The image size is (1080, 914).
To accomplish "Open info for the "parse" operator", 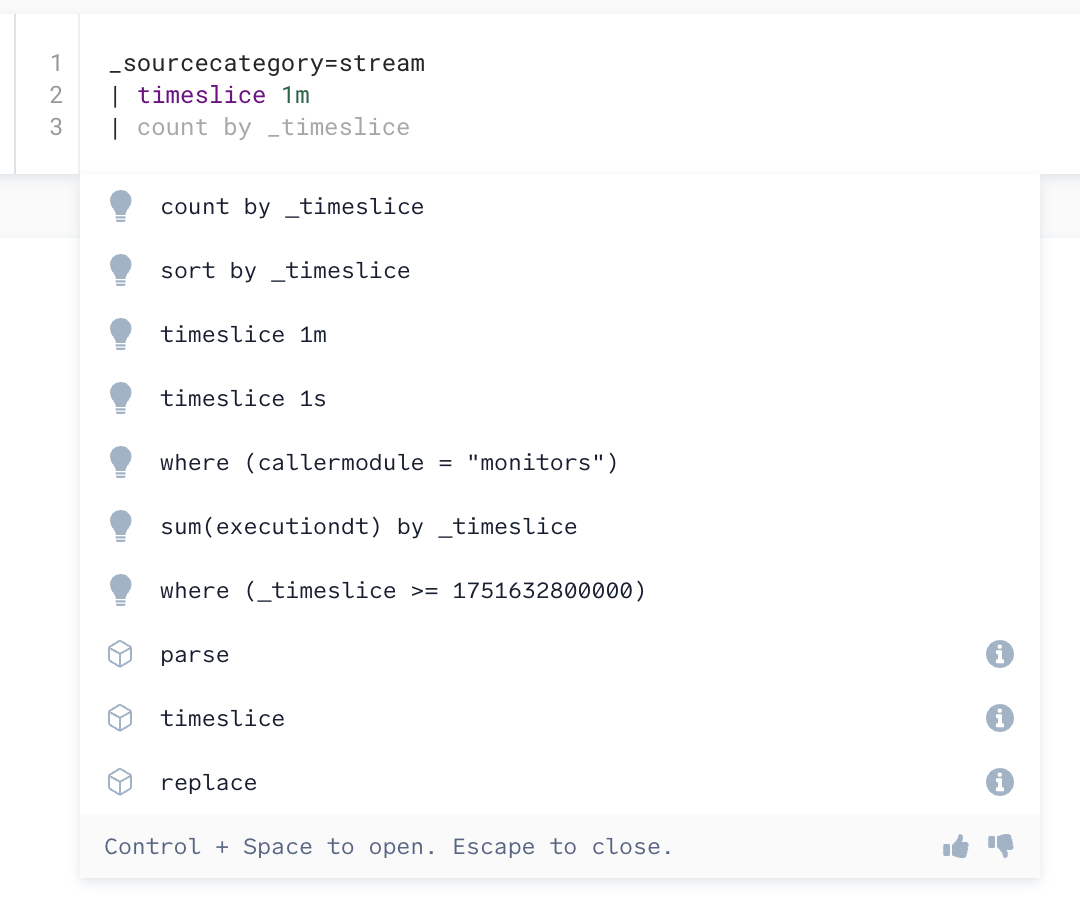I will click(999, 654).
